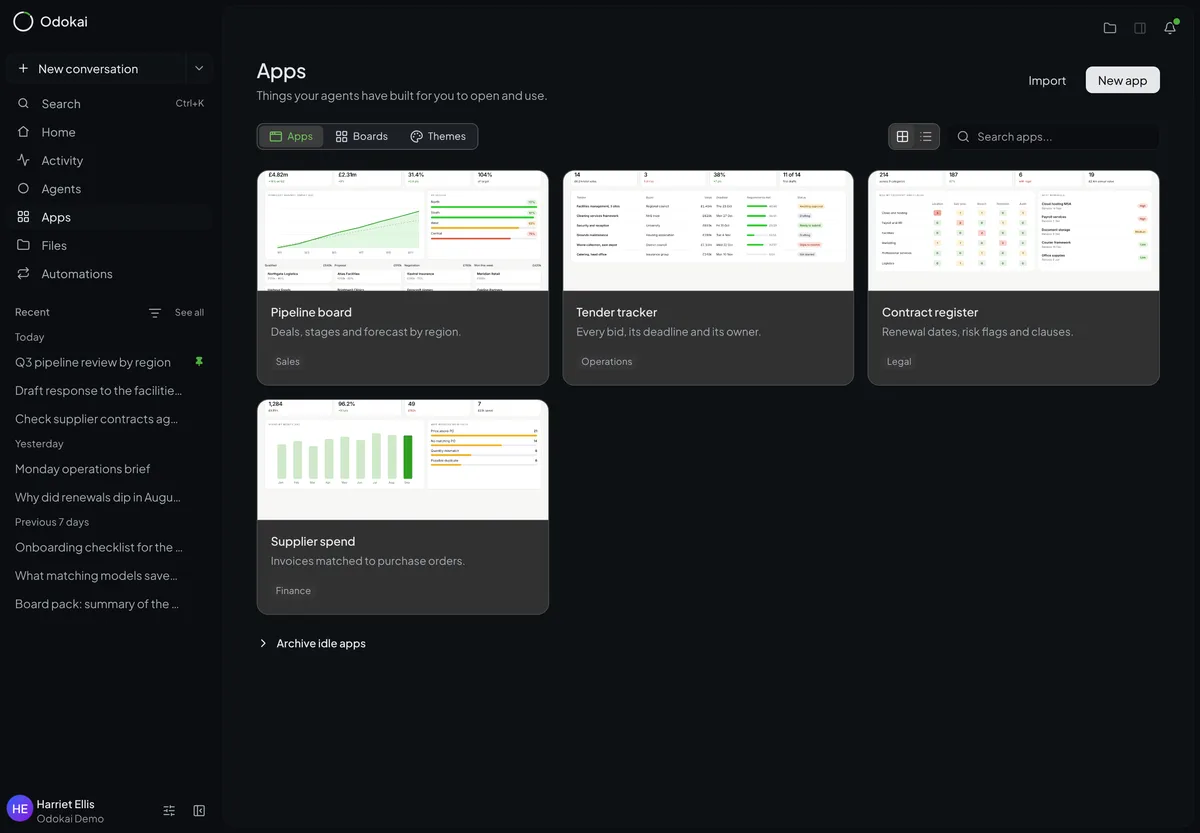
Task: Click the New app button
Action: pyautogui.click(x=1122, y=80)
